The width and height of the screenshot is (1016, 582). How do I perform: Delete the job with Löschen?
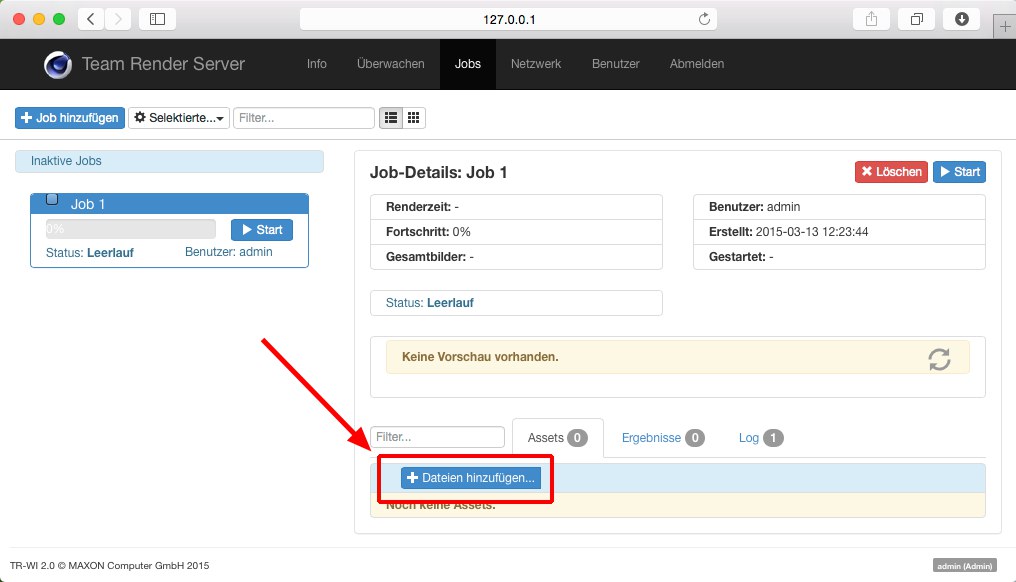(x=890, y=172)
